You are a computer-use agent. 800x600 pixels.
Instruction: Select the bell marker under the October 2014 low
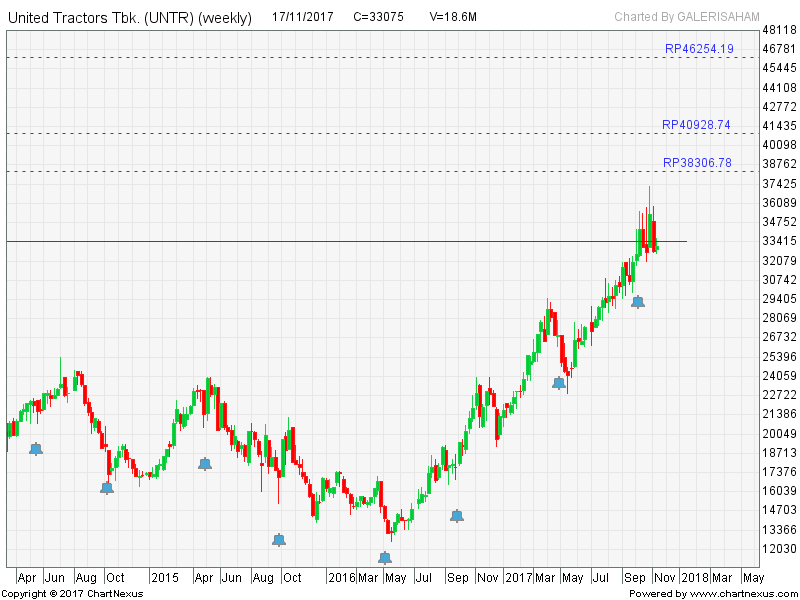[x=107, y=488]
